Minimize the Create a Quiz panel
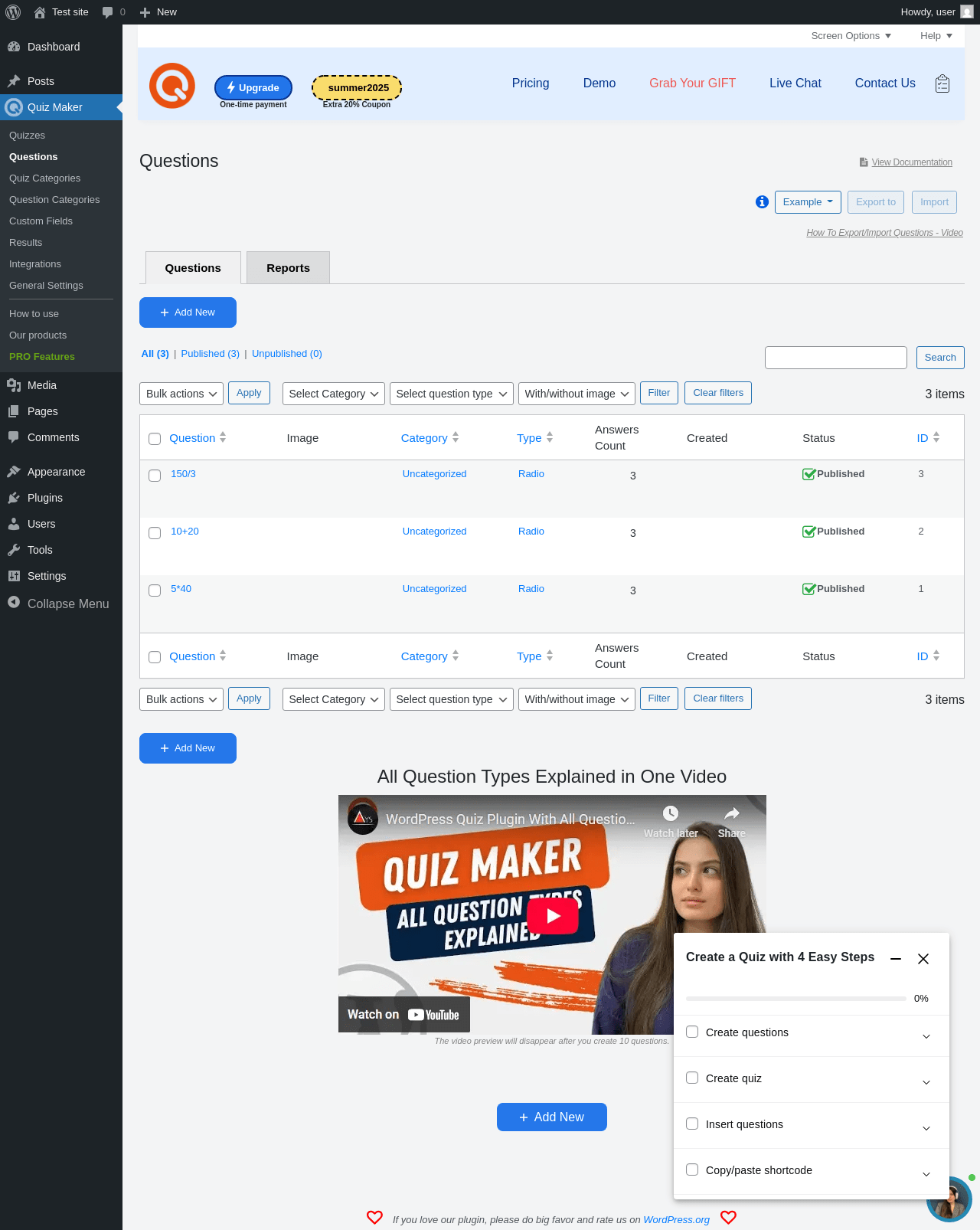Viewport: 980px width, 1230px height. pyautogui.click(x=896, y=959)
